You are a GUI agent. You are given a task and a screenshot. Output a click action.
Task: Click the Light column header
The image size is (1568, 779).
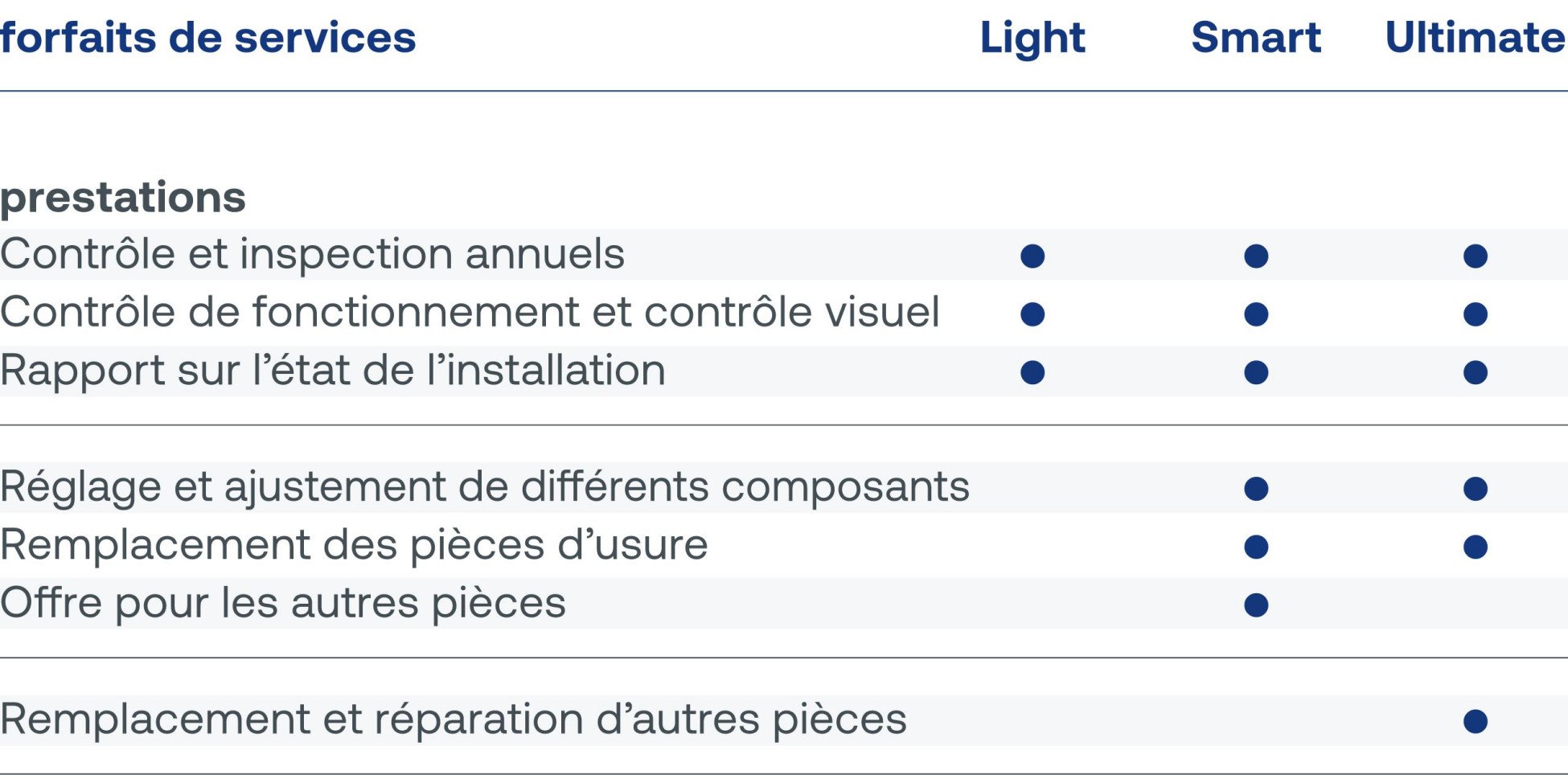click(1032, 38)
